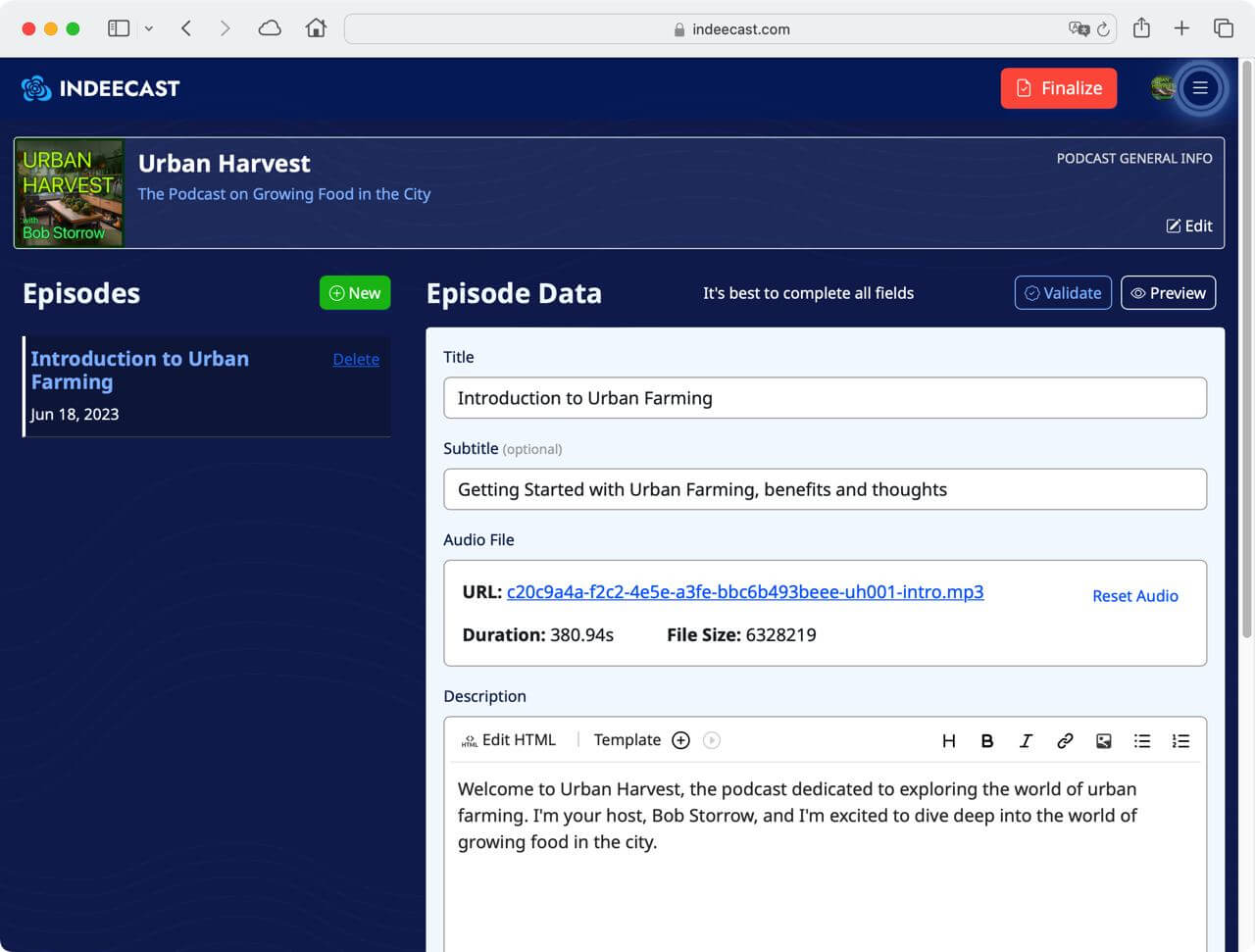Open the hamburger menu in header
This screenshot has width=1255, height=952.
click(x=1199, y=88)
